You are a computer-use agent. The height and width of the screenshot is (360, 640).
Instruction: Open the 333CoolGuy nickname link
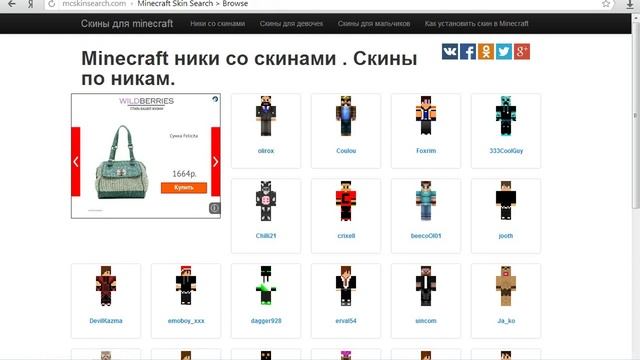(x=506, y=151)
